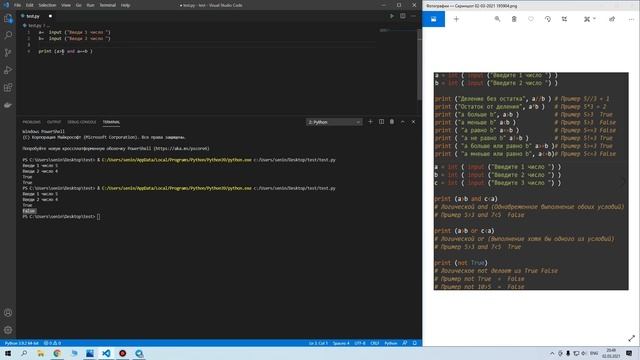Open Chrome from the taskbar

point(57,353)
